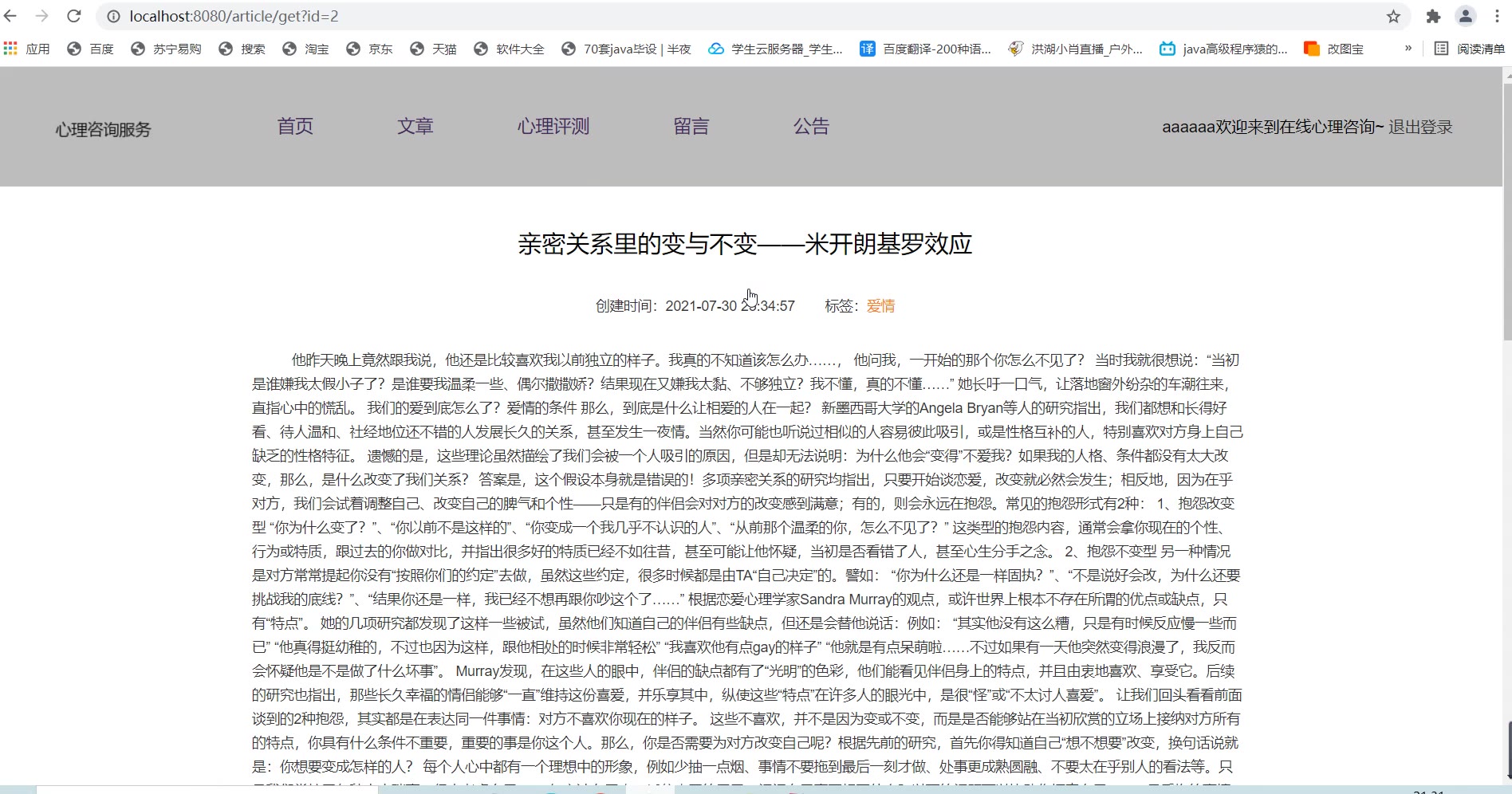
Task: Click the page vertical scrollbar thumb
Action: tap(1506, 207)
